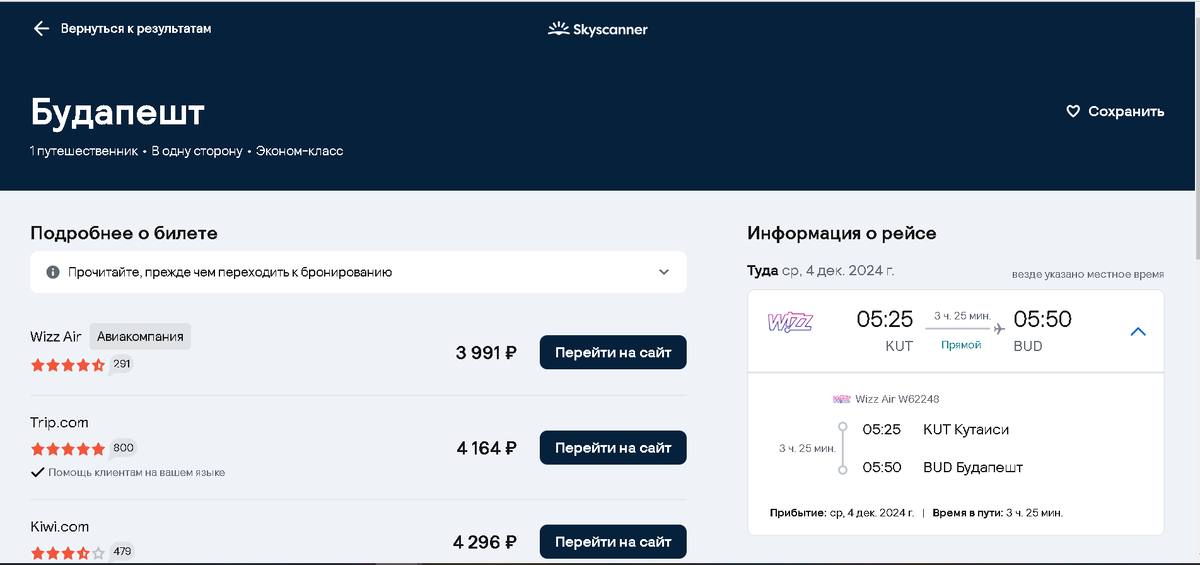Expand 'Прочитайте, прежде чем переходить к бронированию' chevron
The height and width of the screenshot is (565, 1200).
(x=664, y=272)
